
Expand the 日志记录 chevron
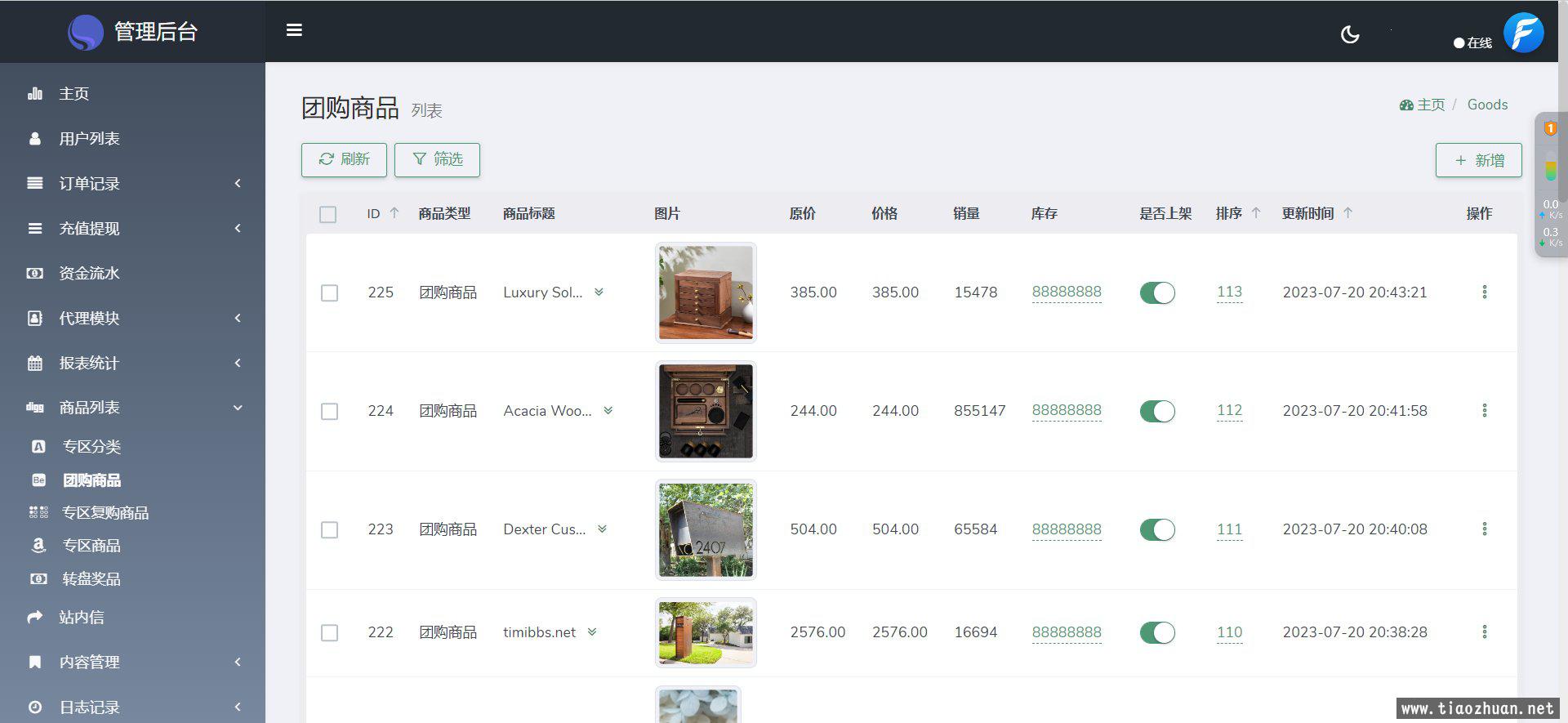click(x=238, y=707)
